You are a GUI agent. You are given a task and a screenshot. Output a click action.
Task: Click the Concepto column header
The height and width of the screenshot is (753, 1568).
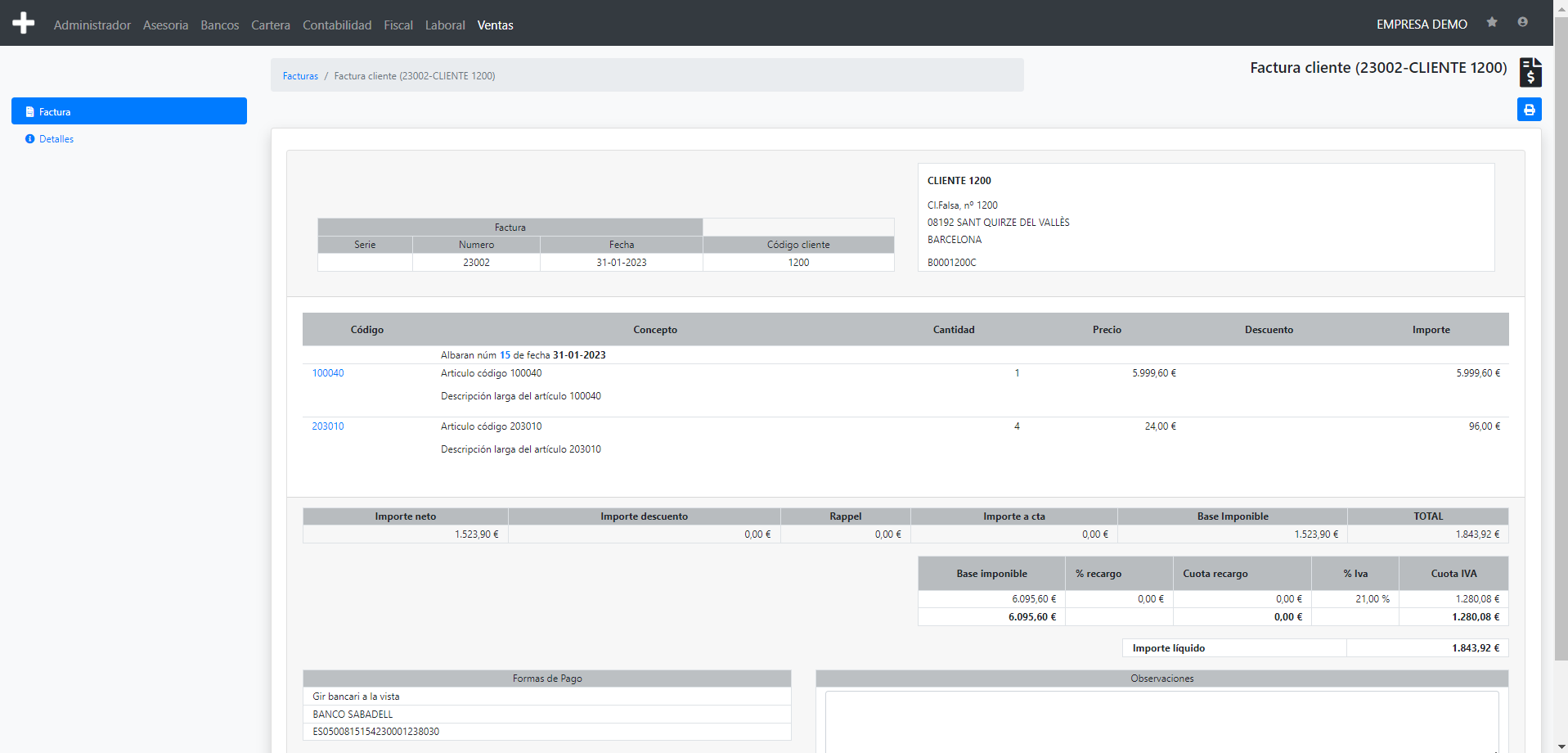coord(655,330)
